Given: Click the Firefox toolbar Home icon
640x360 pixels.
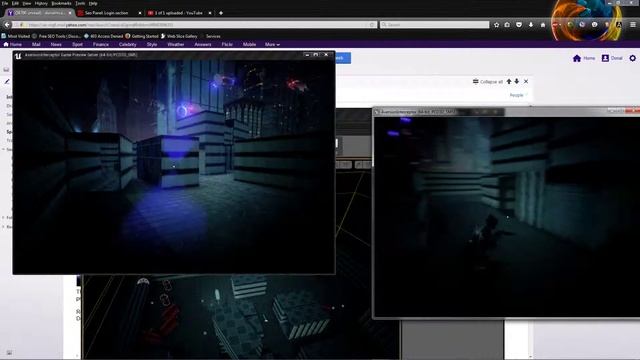Looking at the screenshot, I should click(543, 25).
